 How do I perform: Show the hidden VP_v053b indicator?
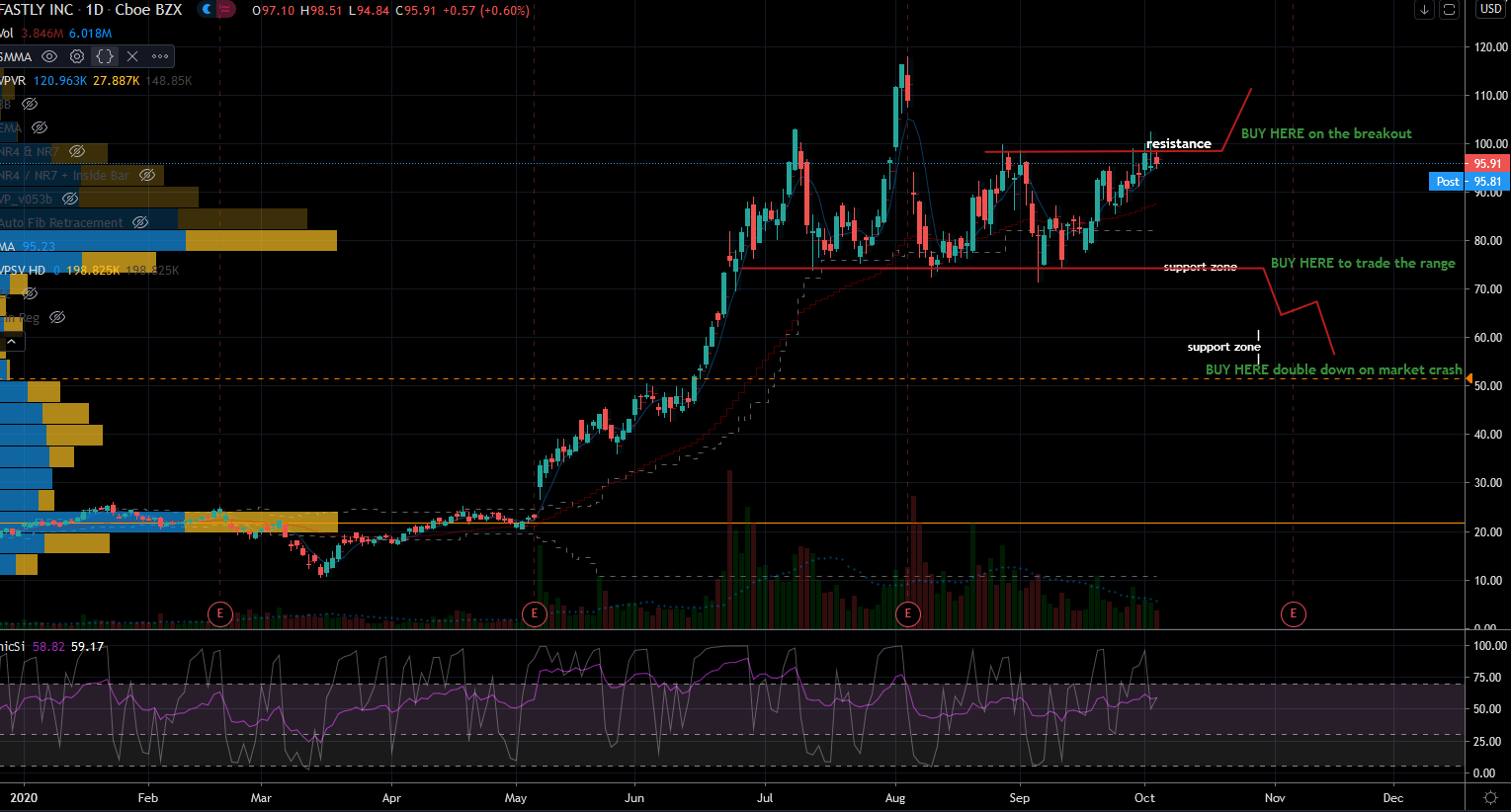pyautogui.click(x=70, y=199)
